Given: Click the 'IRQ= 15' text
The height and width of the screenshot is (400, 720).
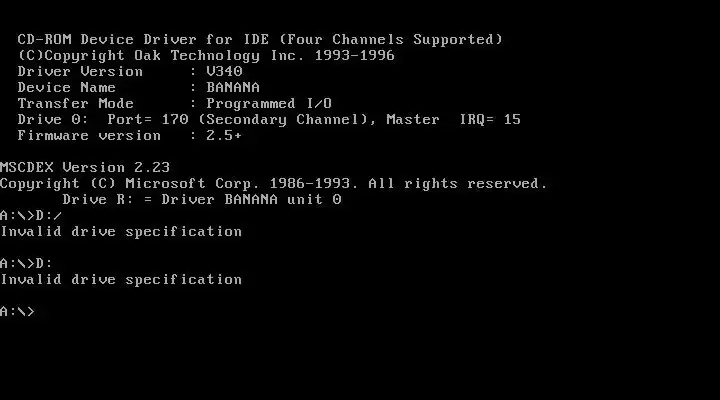Looking at the screenshot, I should click(490, 120).
